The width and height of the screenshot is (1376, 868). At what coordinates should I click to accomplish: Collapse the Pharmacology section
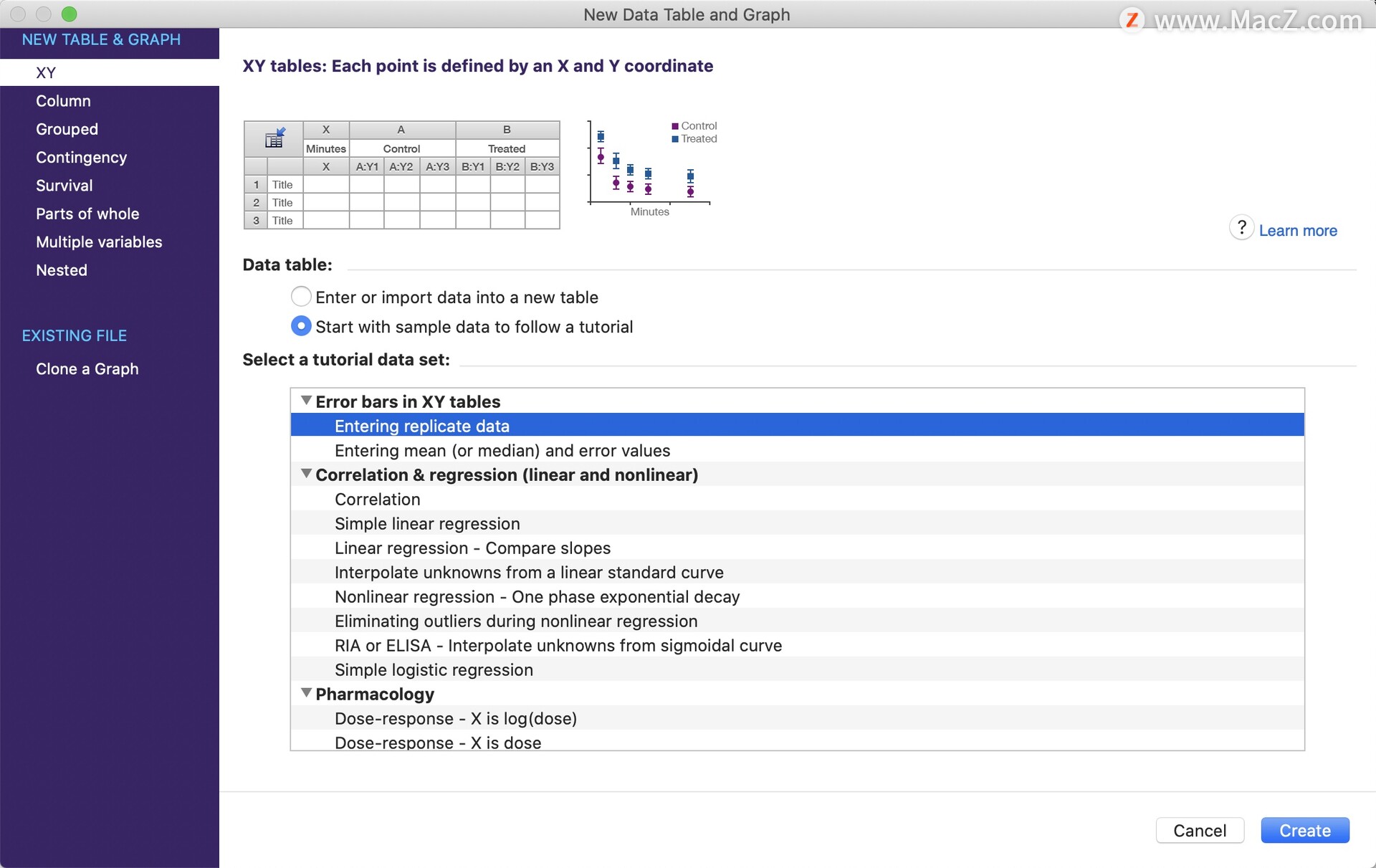click(306, 692)
